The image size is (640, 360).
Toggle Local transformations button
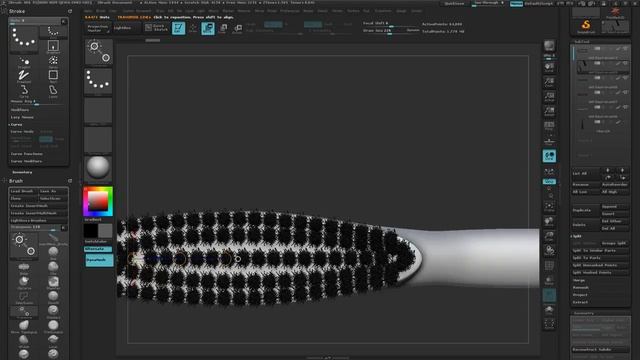click(x=549, y=156)
